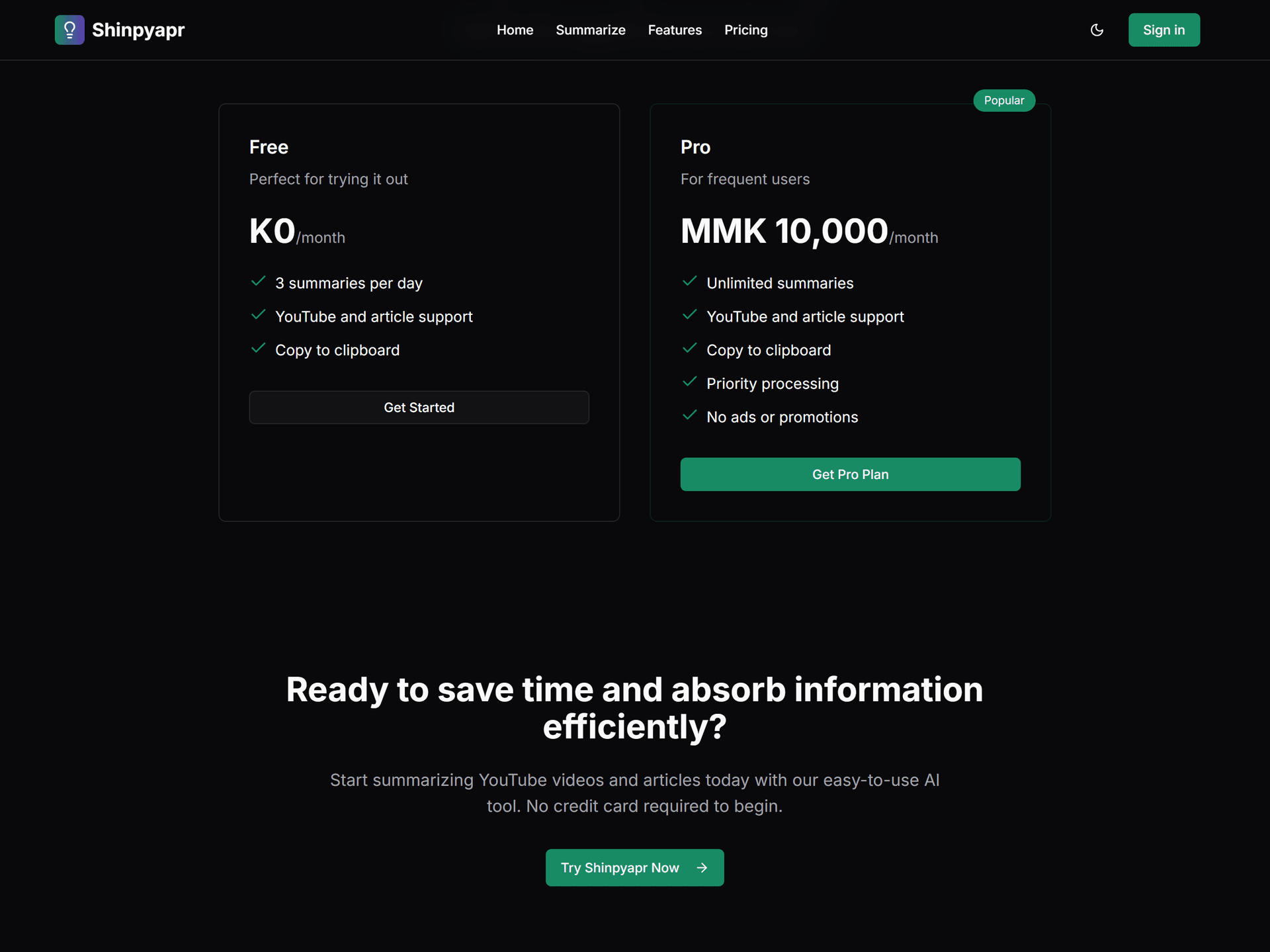
Task: Click checkmark beside Priority processing
Action: click(690, 382)
